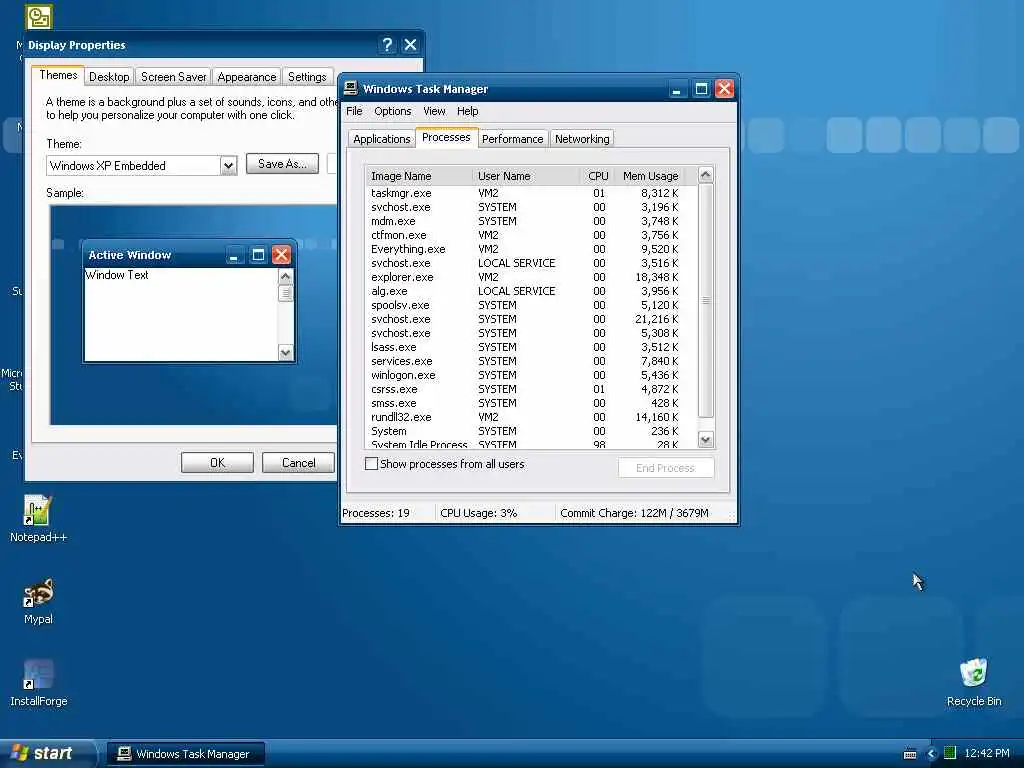Open the Options menu in Task Manager
This screenshot has width=1024, height=768.
point(392,111)
